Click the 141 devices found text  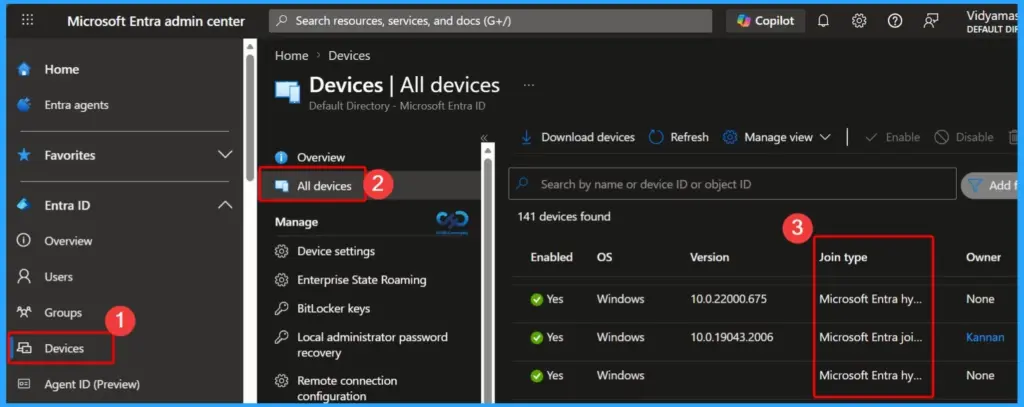564,216
